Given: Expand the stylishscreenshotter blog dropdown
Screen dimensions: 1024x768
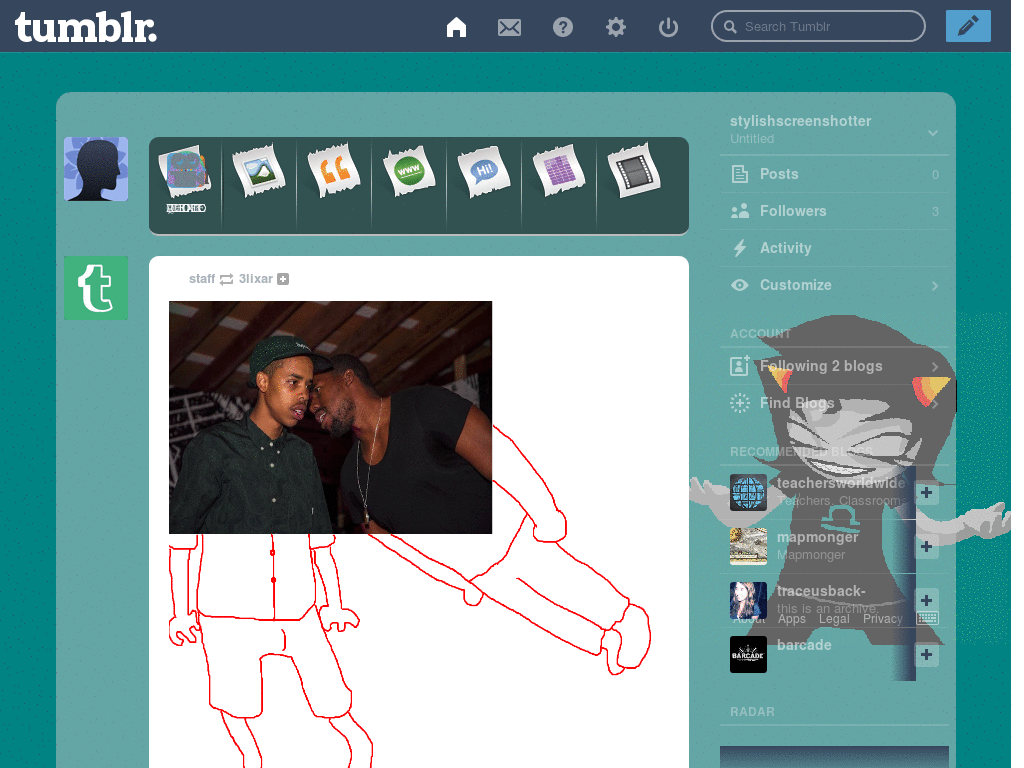Looking at the screenshot, I should tap(933, 133).
